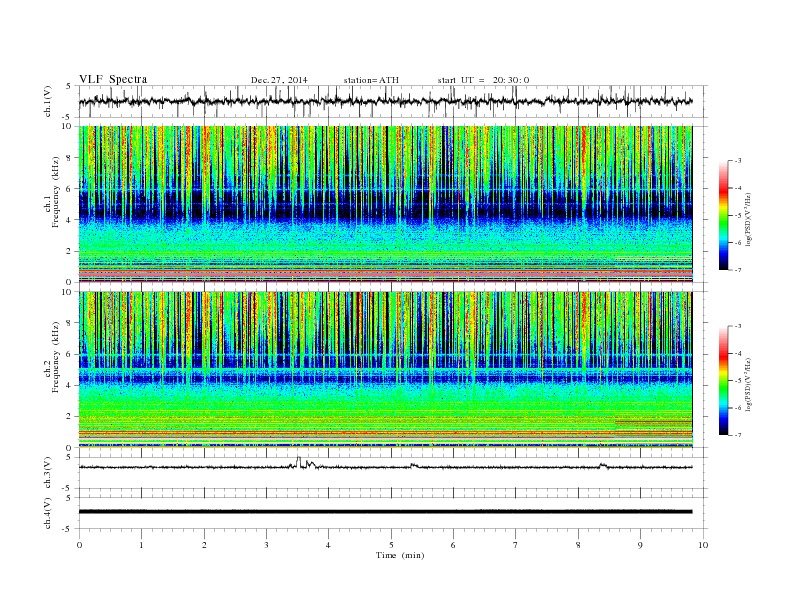Select the "start UT = 20:30:0" header text
The image size is (792, 612).
tap(483, 80)
